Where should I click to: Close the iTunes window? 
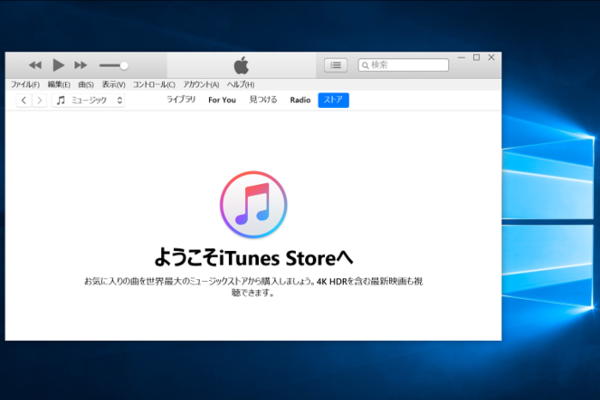[491, 57]
